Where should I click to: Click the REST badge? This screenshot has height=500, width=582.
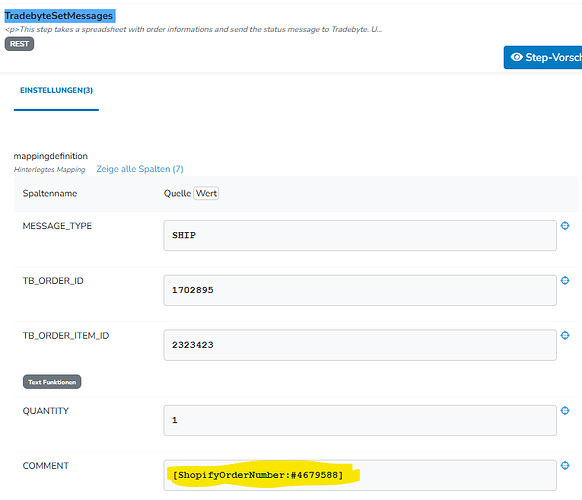(x=19, y=44)
